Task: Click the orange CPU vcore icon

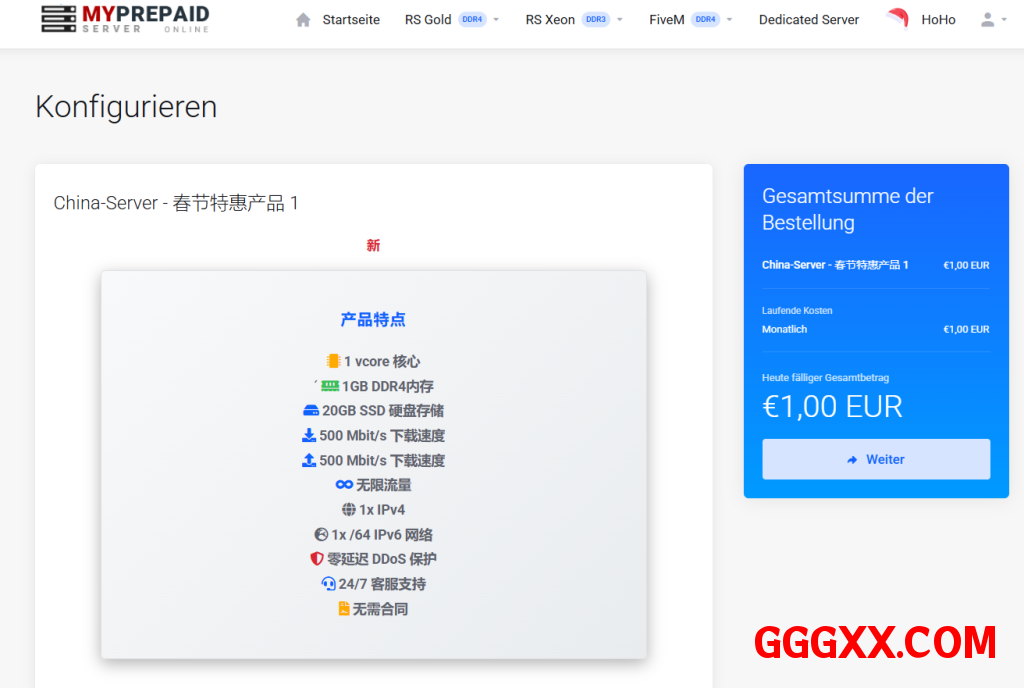Action: click(x=333, y=361)
